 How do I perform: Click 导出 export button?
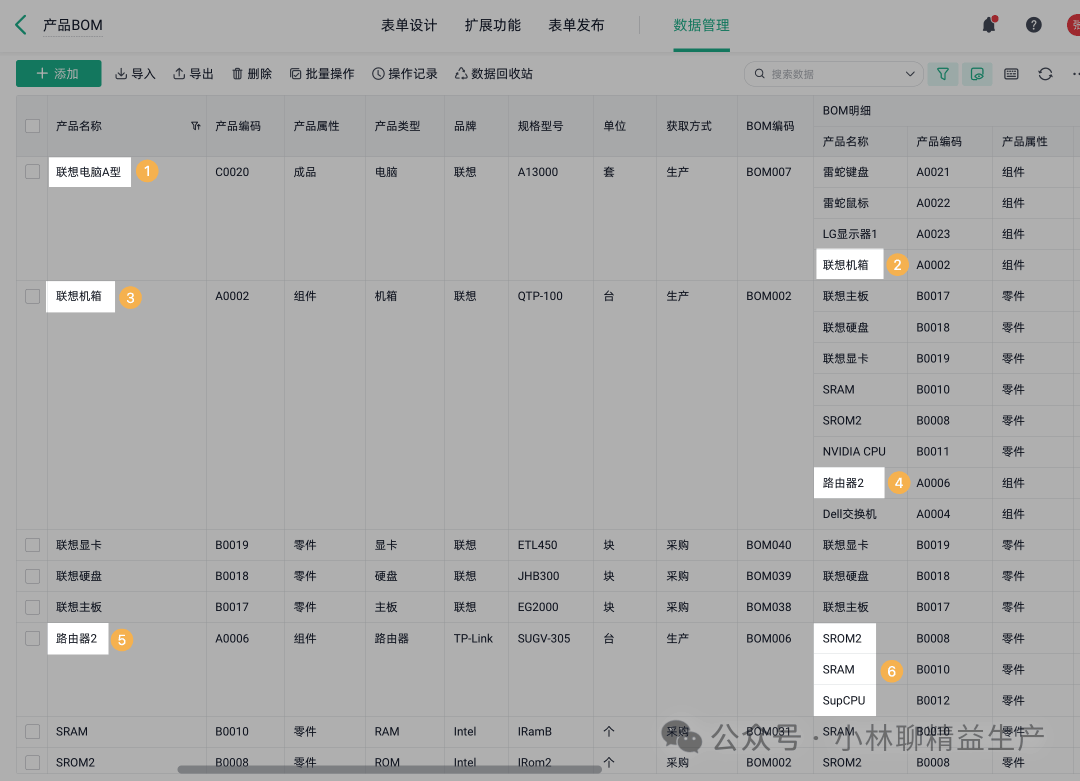193,74
